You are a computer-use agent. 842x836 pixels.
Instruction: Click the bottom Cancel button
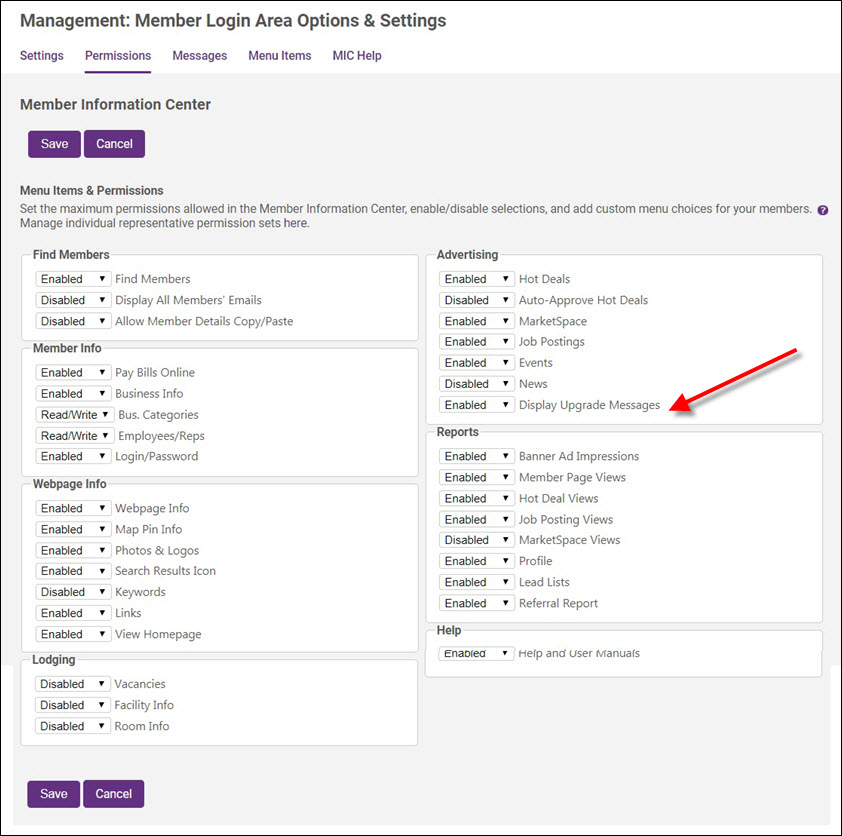point(114,794)
